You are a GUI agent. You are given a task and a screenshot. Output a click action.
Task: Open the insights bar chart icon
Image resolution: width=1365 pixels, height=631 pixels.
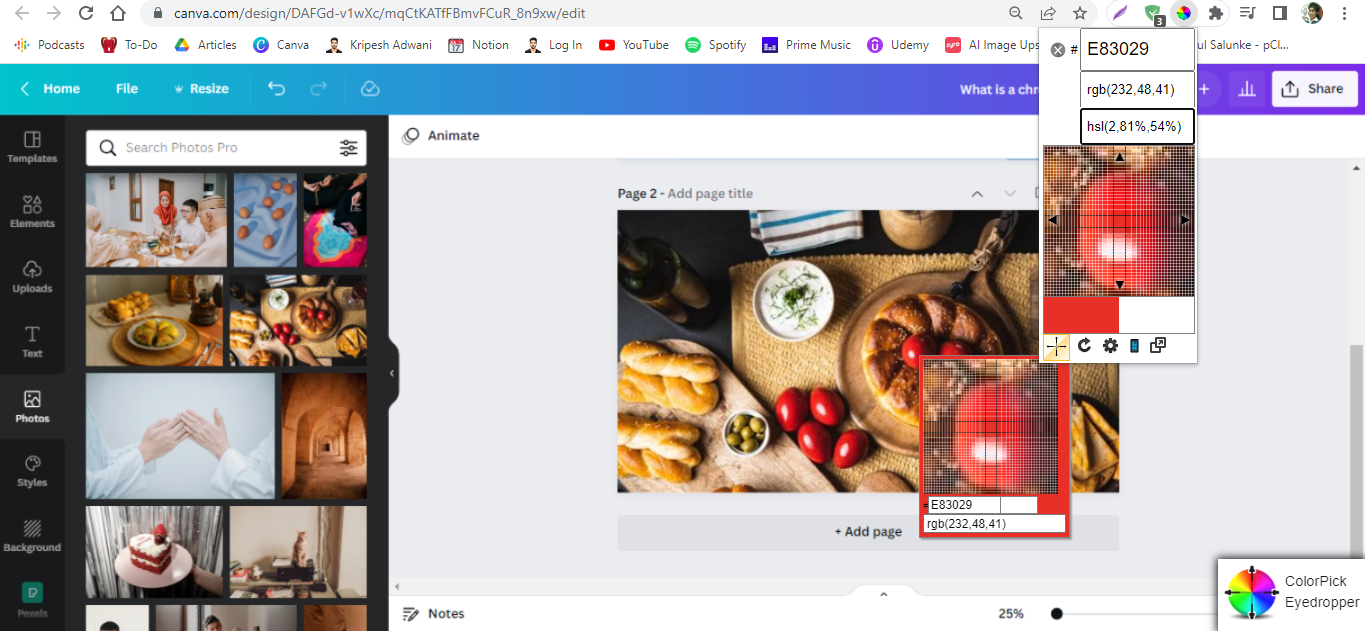pyautogui.click(x=1246, y=89)
